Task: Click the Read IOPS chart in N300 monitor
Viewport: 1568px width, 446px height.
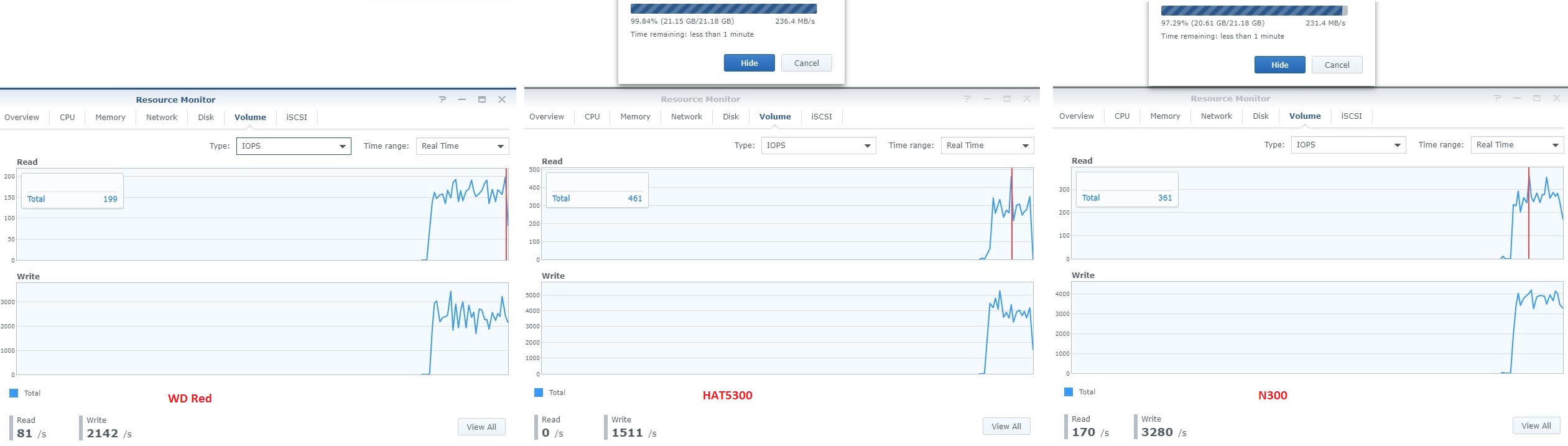Action: pos(1317,213)
